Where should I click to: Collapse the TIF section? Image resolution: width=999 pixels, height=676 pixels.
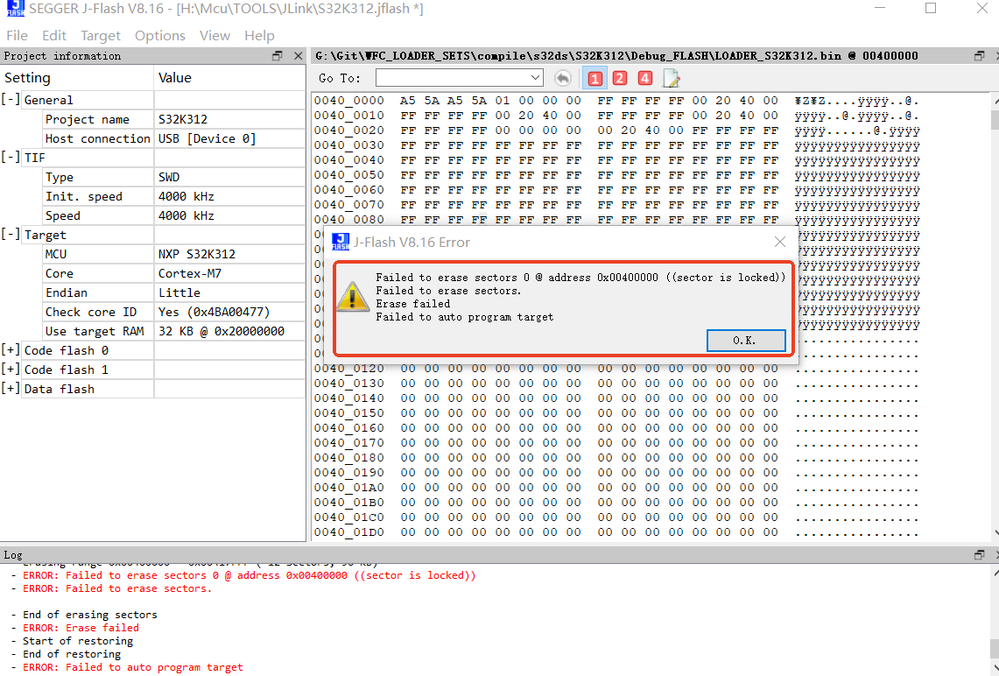(x=10, y=157)
